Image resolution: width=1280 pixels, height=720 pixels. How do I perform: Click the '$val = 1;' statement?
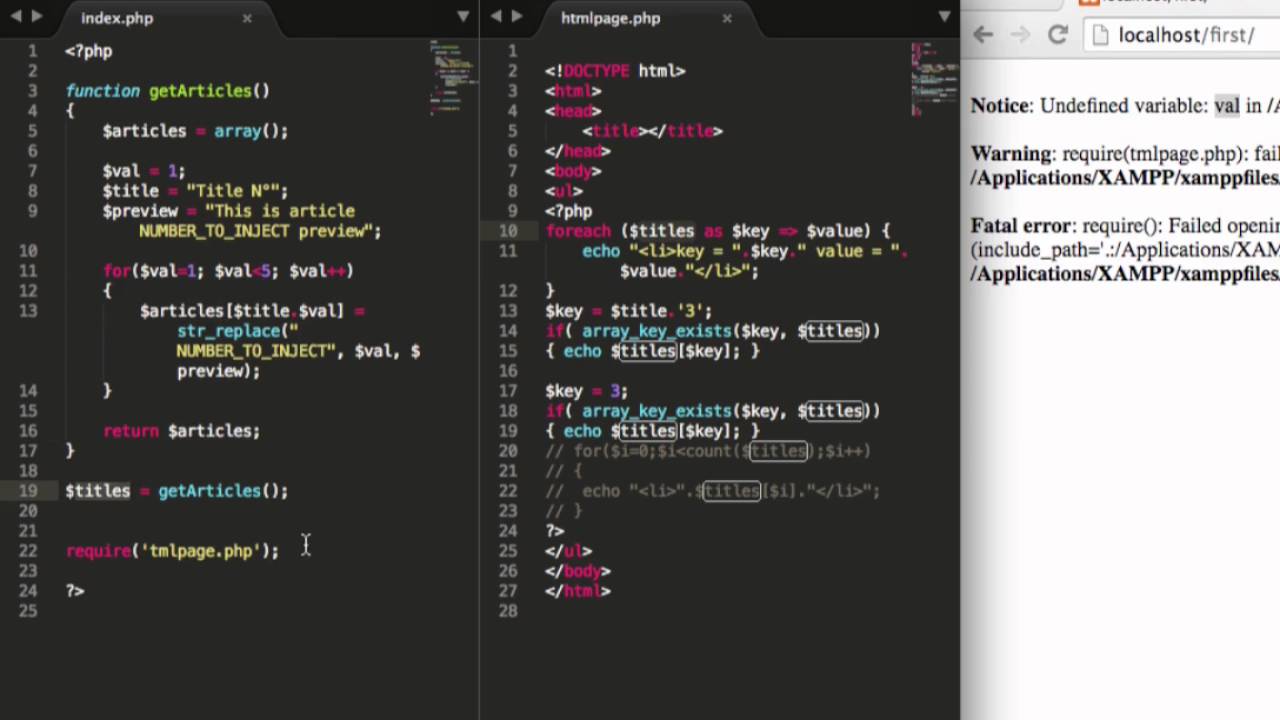[x=143, y=171]
